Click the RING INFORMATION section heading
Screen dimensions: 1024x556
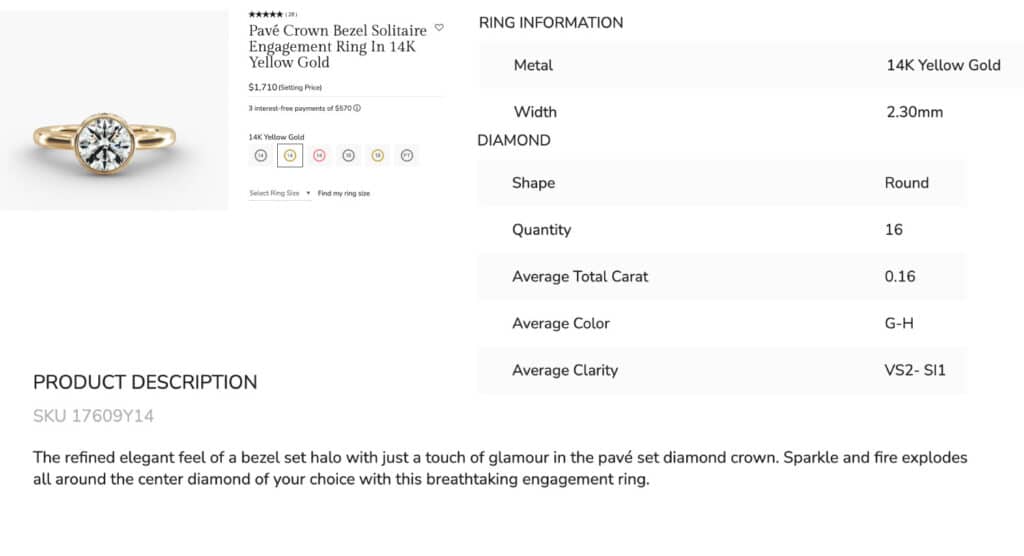(x=551, y=23)
